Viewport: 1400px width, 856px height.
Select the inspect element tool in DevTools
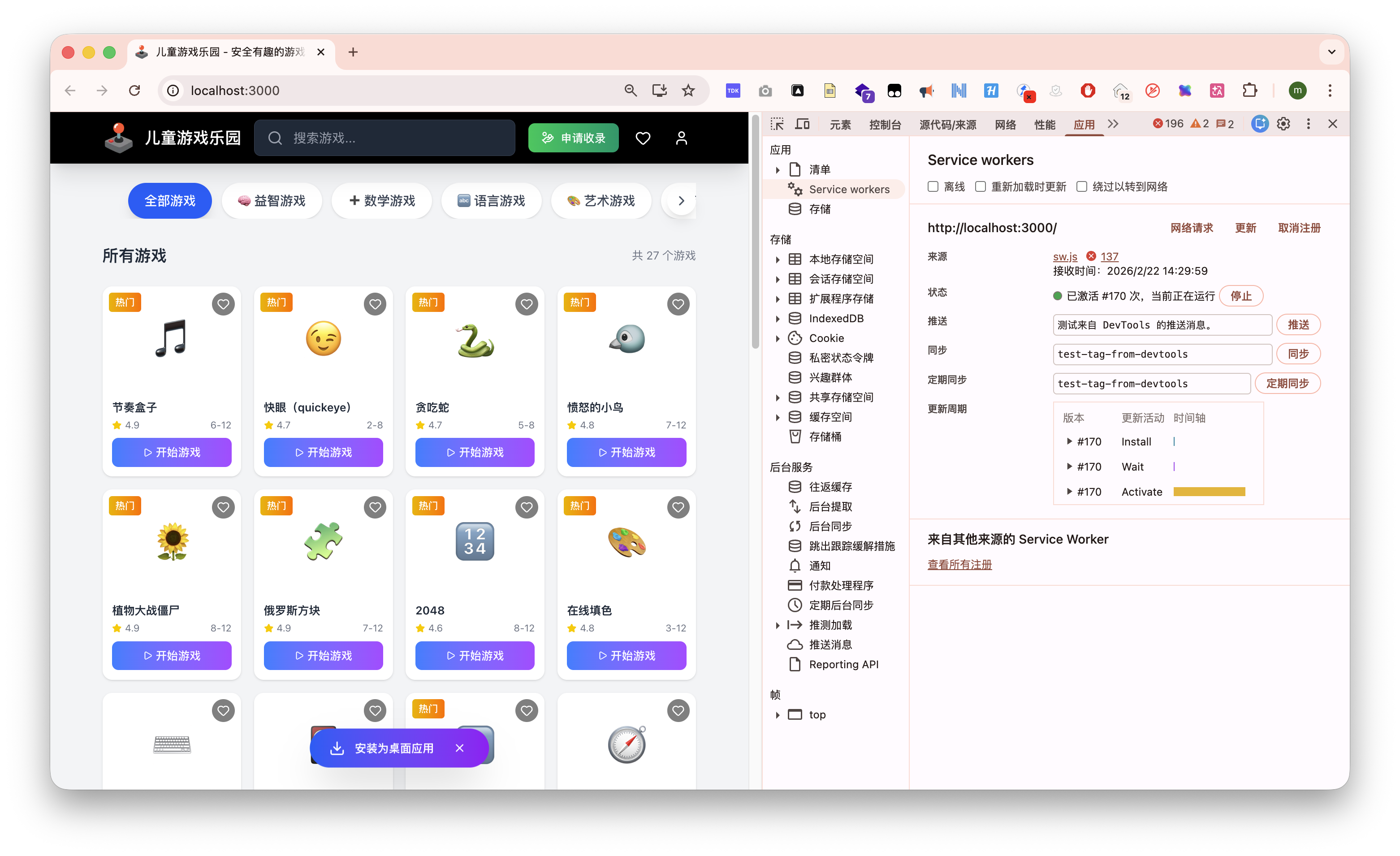pyautogui.click(x=777, y=124)
